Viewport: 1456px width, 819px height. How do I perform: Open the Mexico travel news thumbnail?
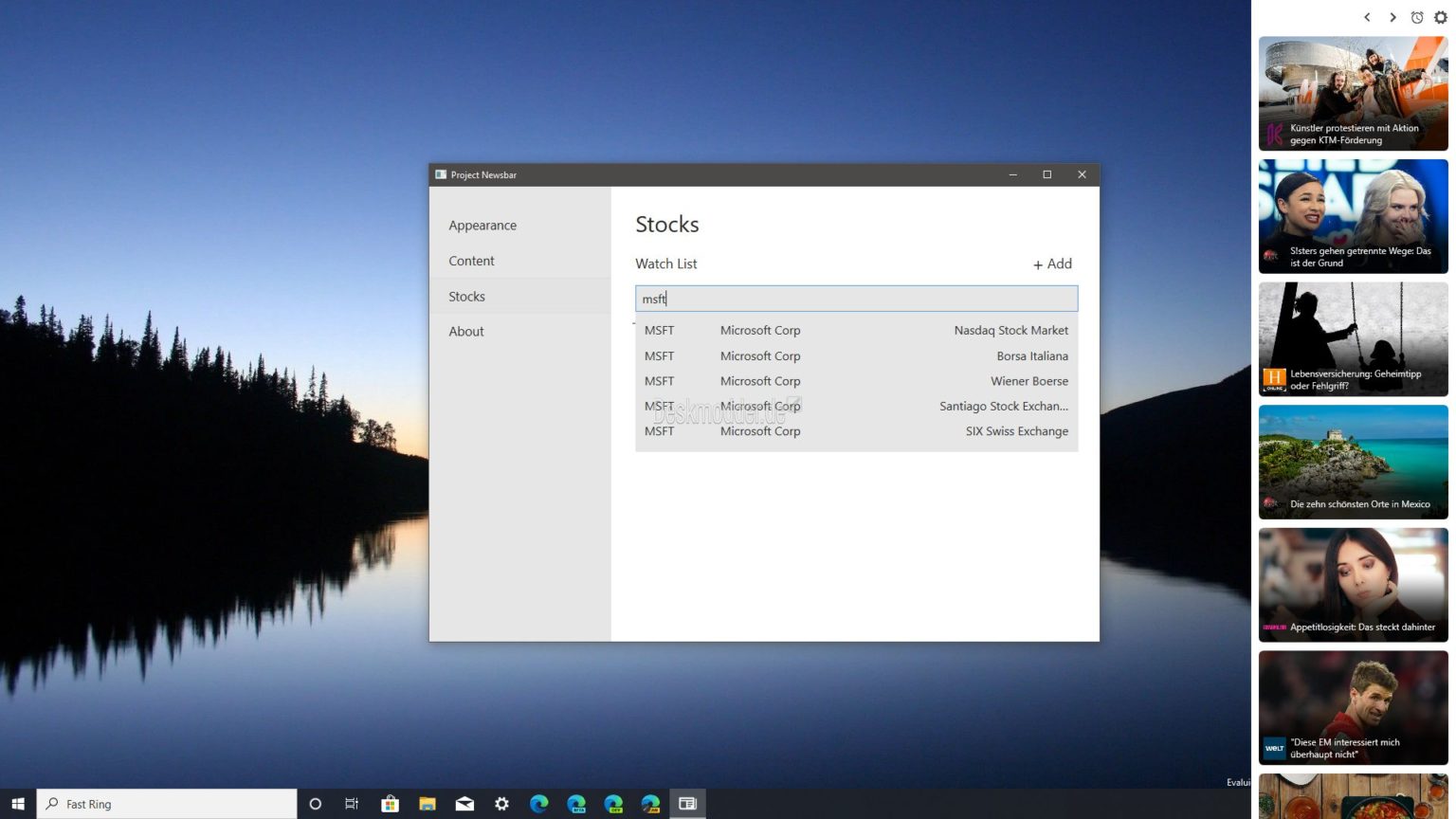pos(1353,463)
